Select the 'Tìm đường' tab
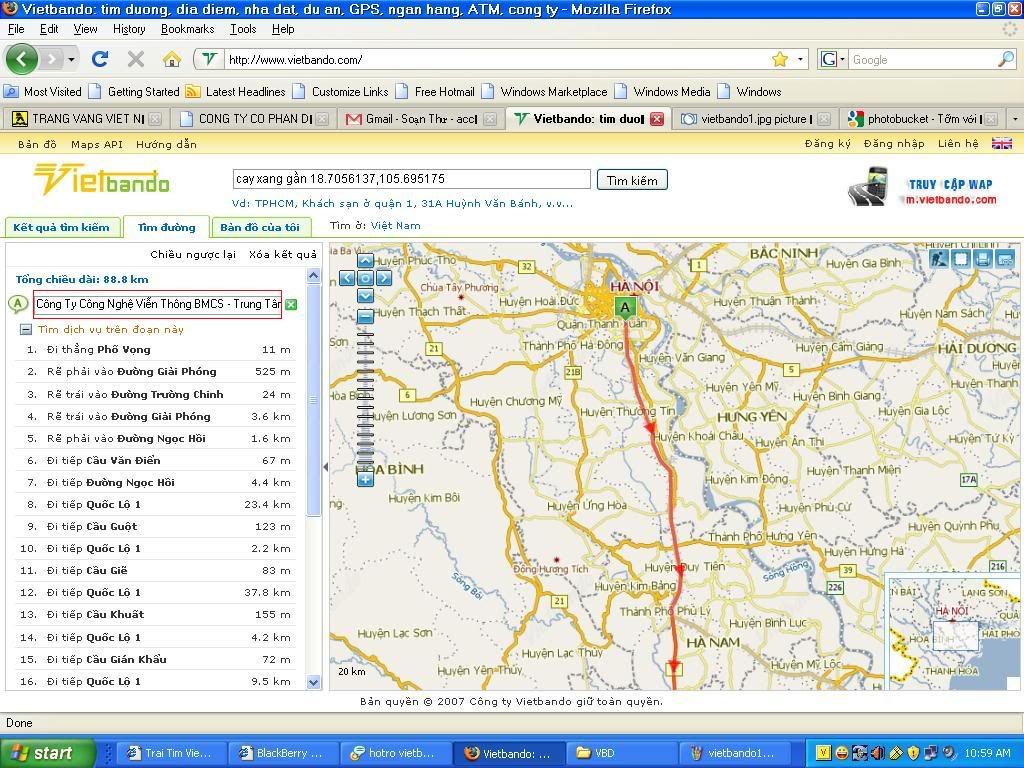The image size is (1024, 768). (x=167, y=227)
